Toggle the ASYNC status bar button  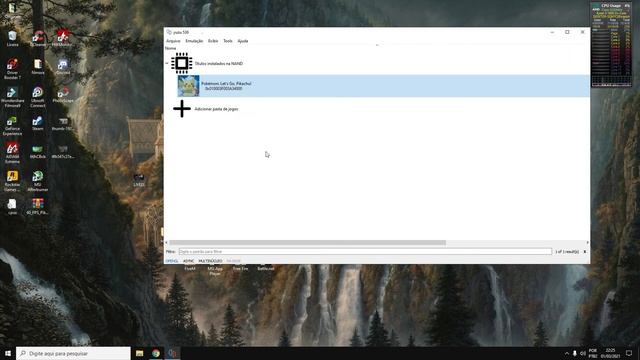pyautogui.click(x=189, y=261)
